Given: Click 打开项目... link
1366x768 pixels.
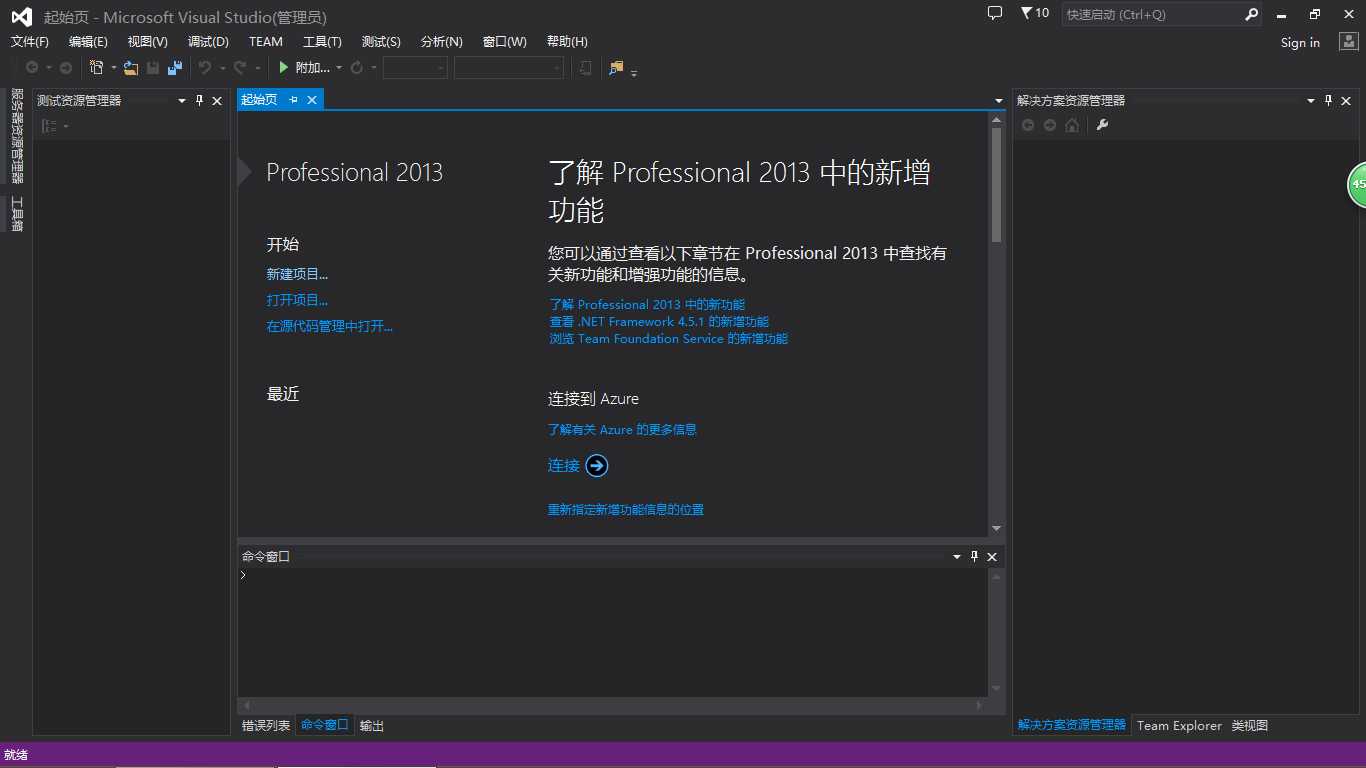Looking at the screenshot, I should click(x=297, y=300).
